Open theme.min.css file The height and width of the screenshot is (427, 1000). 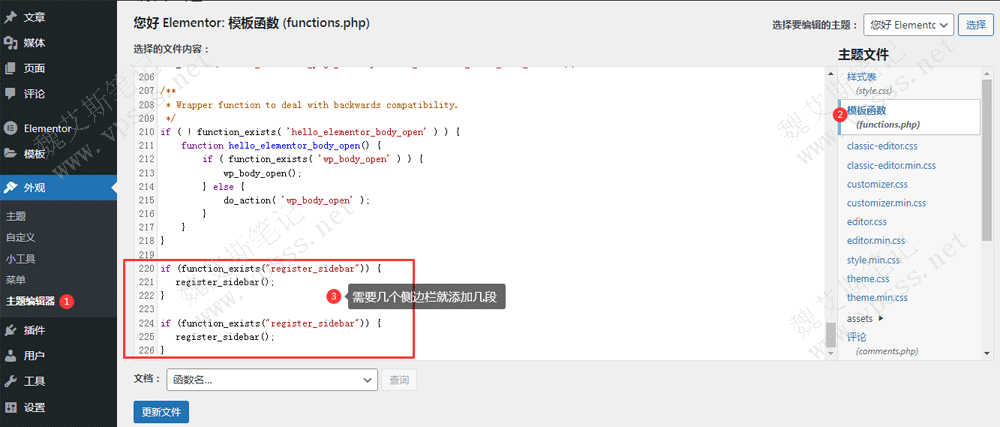[878, 298]
